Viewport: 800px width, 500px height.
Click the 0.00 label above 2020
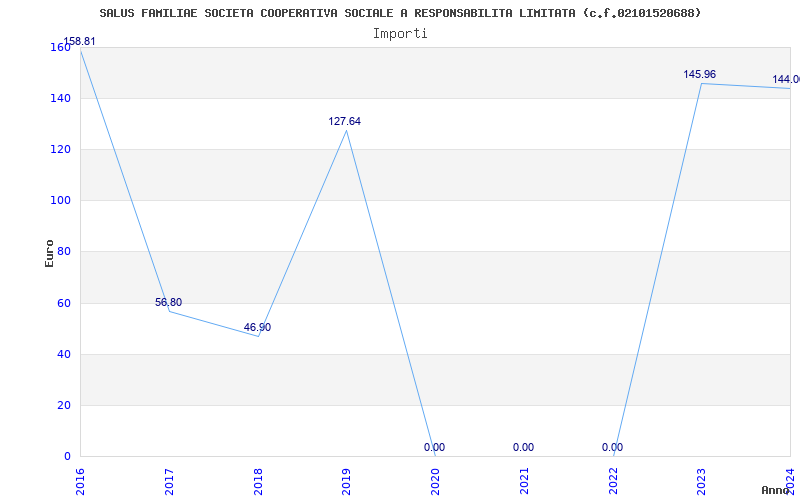tap(434, 447)
